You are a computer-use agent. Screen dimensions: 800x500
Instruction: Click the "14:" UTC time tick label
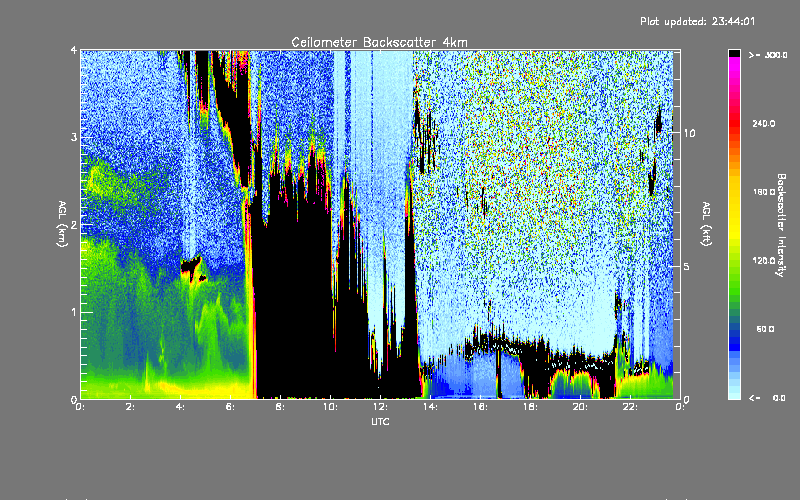click(430, 407)
